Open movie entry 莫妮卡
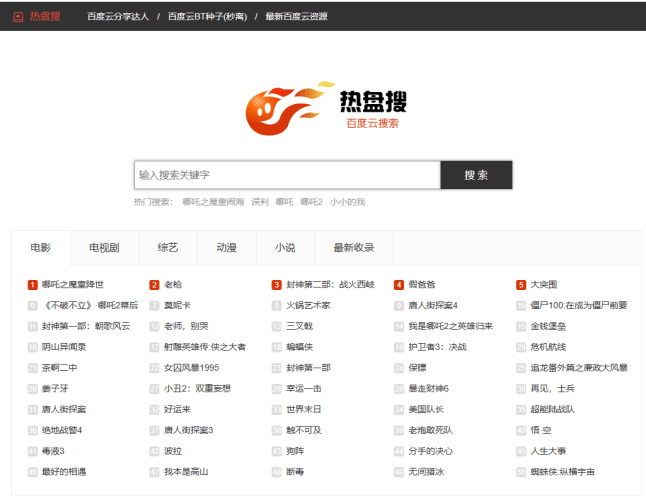This screenshot has width=646, height=500. click(177, 305)
